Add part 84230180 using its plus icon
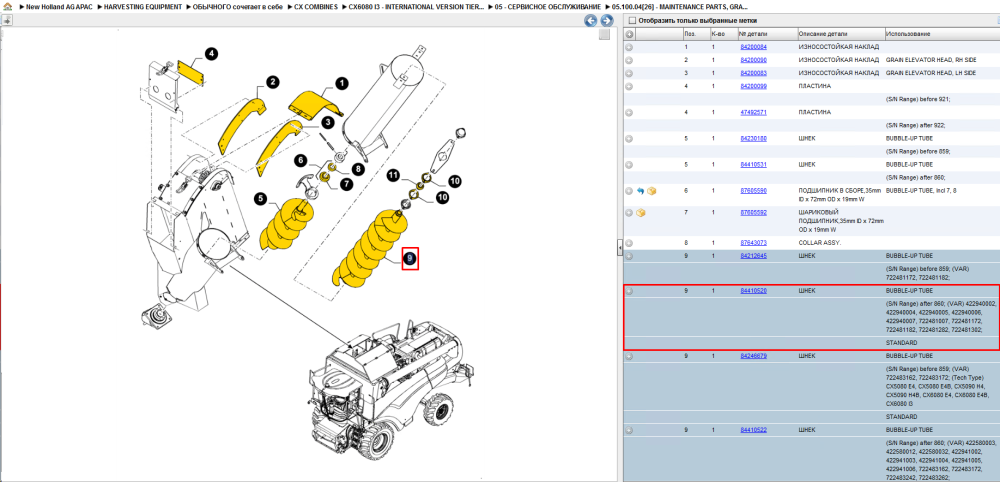This screenshot has height=482, width=1000. coord(629,138)
